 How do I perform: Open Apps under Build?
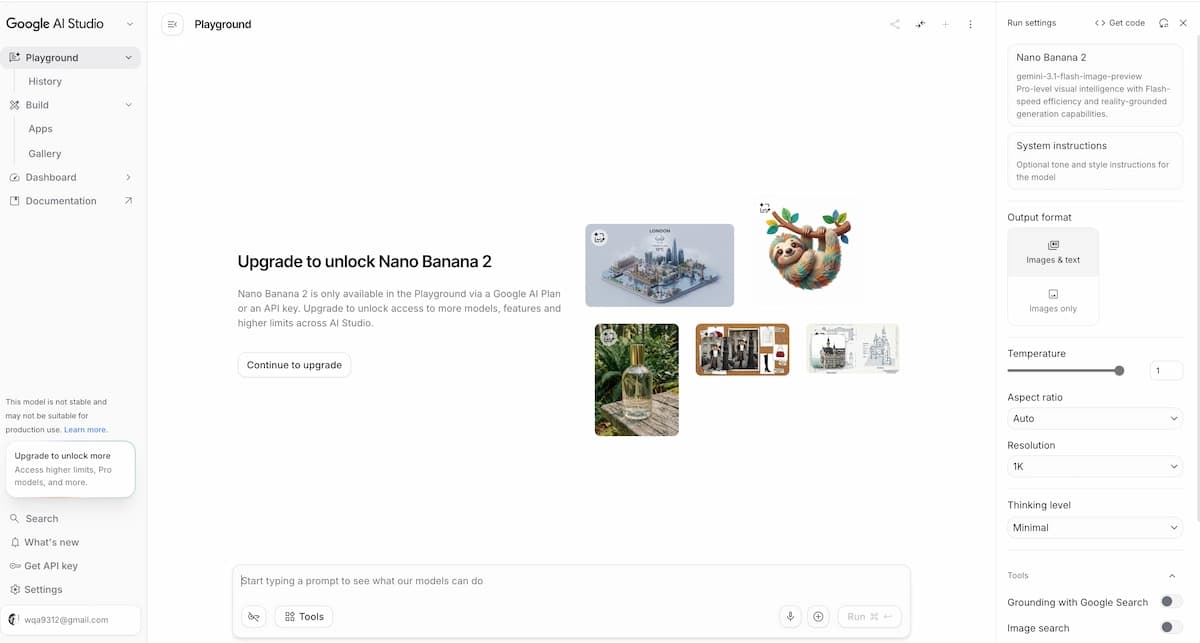tap(40, 129)
